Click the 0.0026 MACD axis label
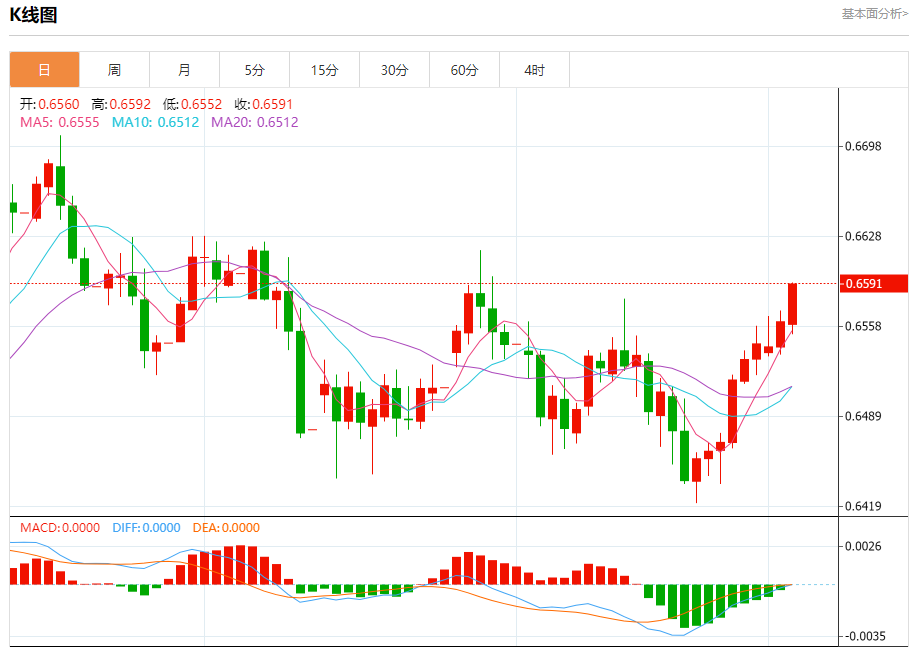Screen dimensions: 913x647 click(x=864, y=546)
